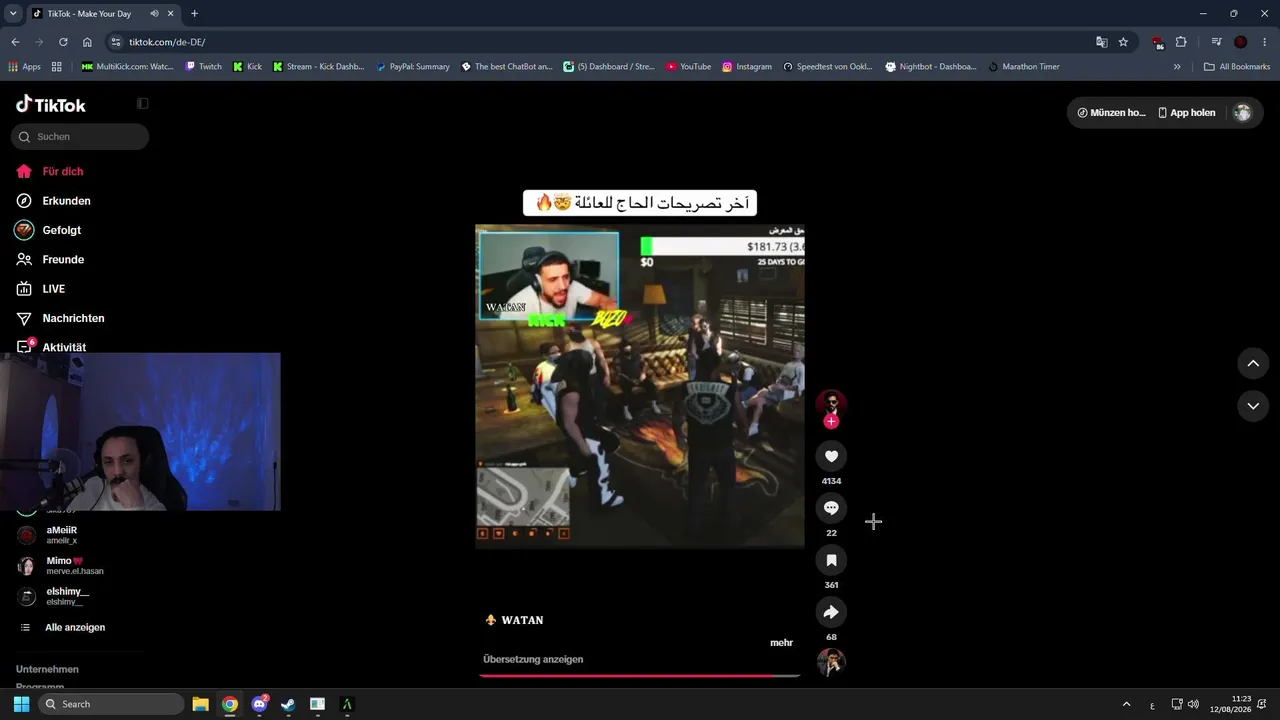The width and height of the screenshot is (1280, 720).
Task: Open the Twitch bookmark
Action: (x=203, y=67)
